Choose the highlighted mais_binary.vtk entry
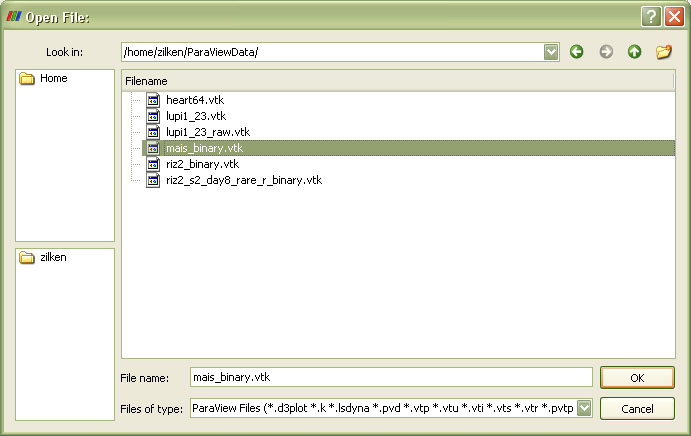The image size is (691, 436). coord(204,148)
